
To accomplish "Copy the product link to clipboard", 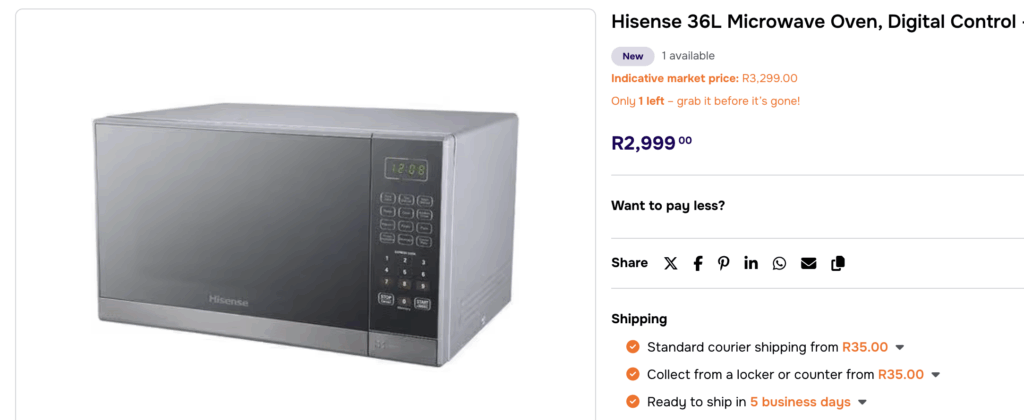I will (838, 263).
